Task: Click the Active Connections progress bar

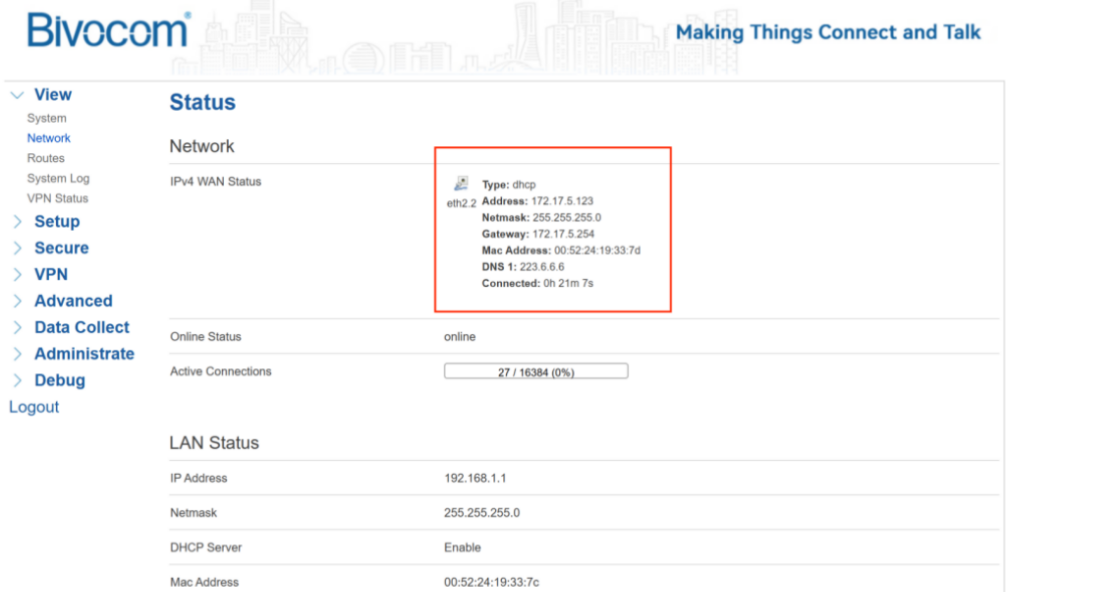Action: click(x=535, y=372)
